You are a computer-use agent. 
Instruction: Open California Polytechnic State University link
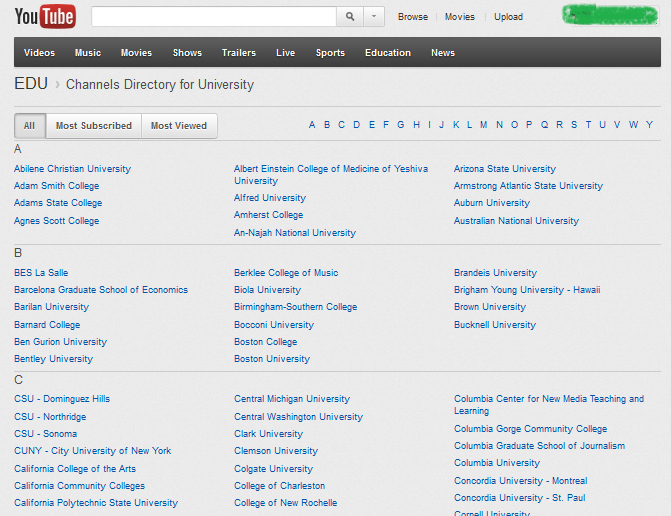click(x=96, y=503)
